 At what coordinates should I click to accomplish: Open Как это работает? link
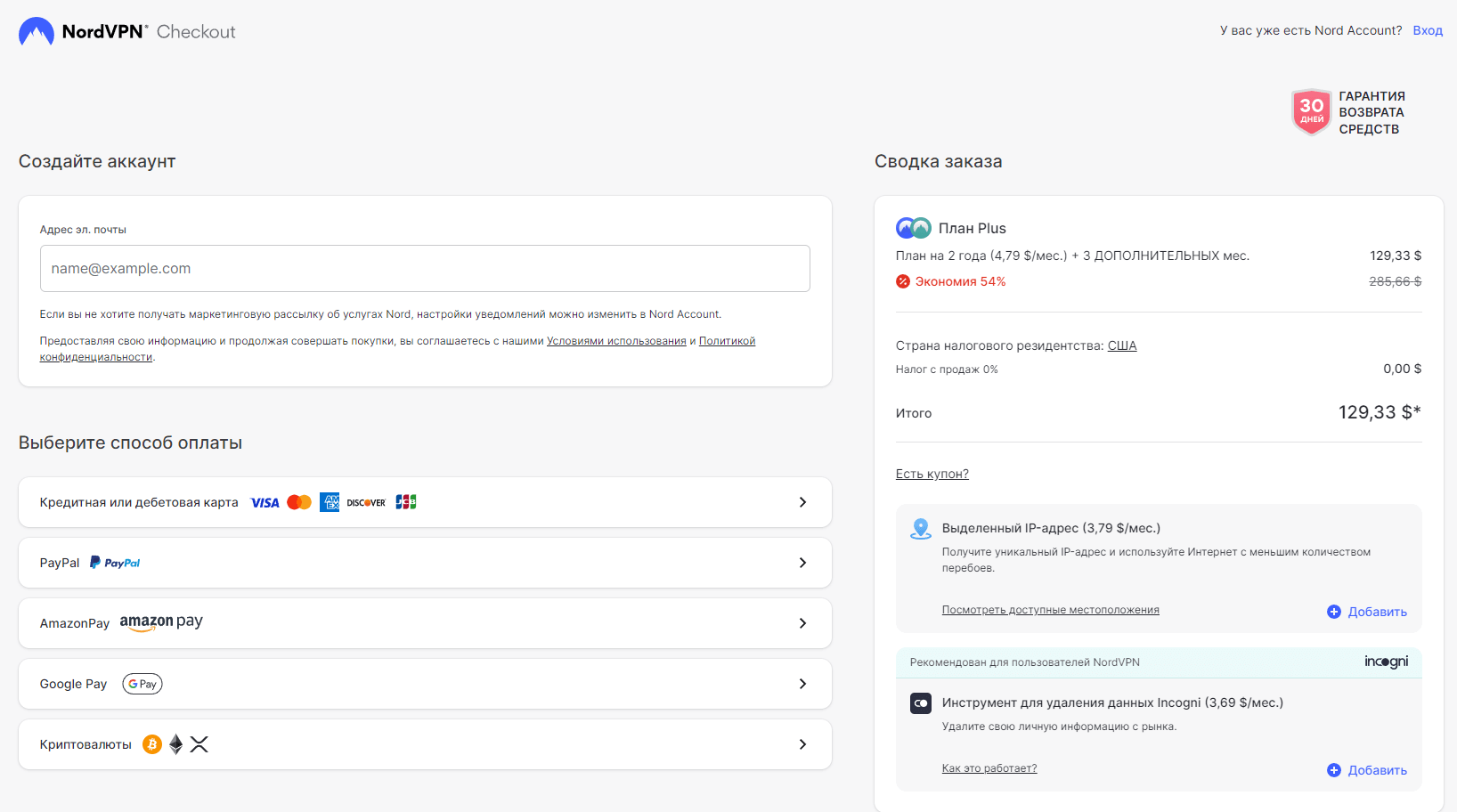coord(989,768)
